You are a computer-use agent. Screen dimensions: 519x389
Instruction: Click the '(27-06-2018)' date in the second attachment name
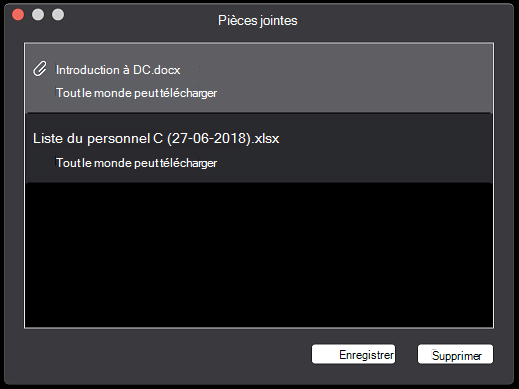209,138
